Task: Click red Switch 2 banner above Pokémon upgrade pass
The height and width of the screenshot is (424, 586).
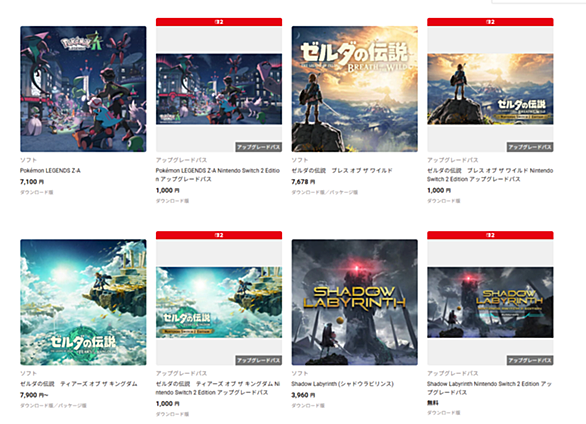Action: pos(219,22)
